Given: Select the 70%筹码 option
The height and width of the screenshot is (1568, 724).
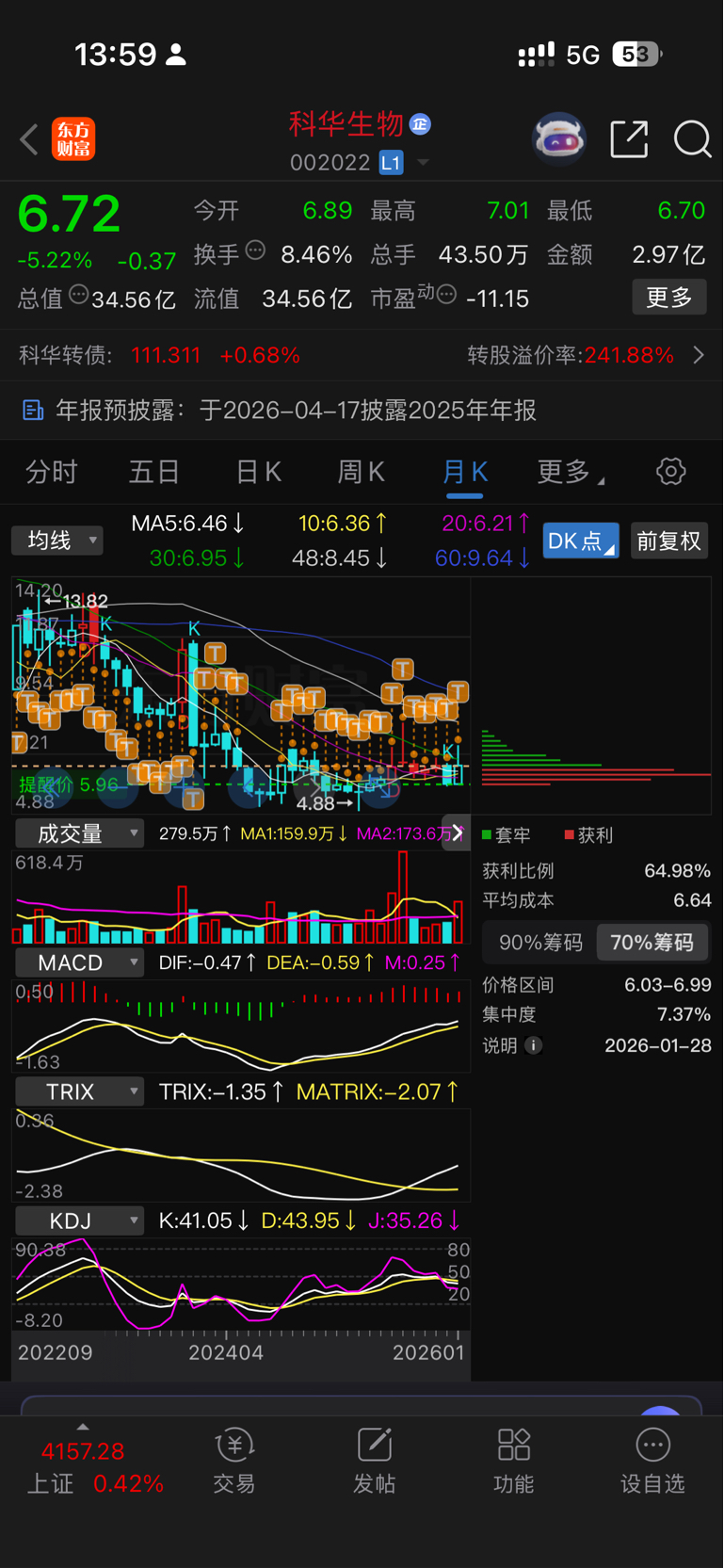Looking at the screenshot, I should tap(652, 943).
